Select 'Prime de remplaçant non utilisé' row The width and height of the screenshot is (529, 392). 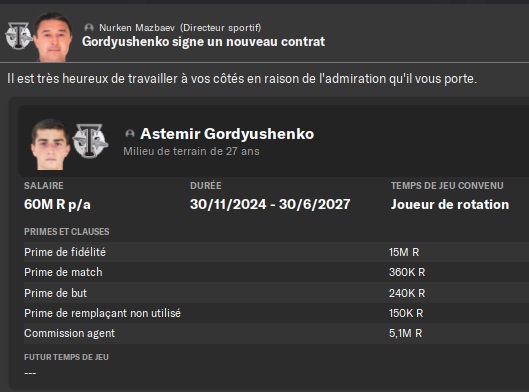point(276,313)
